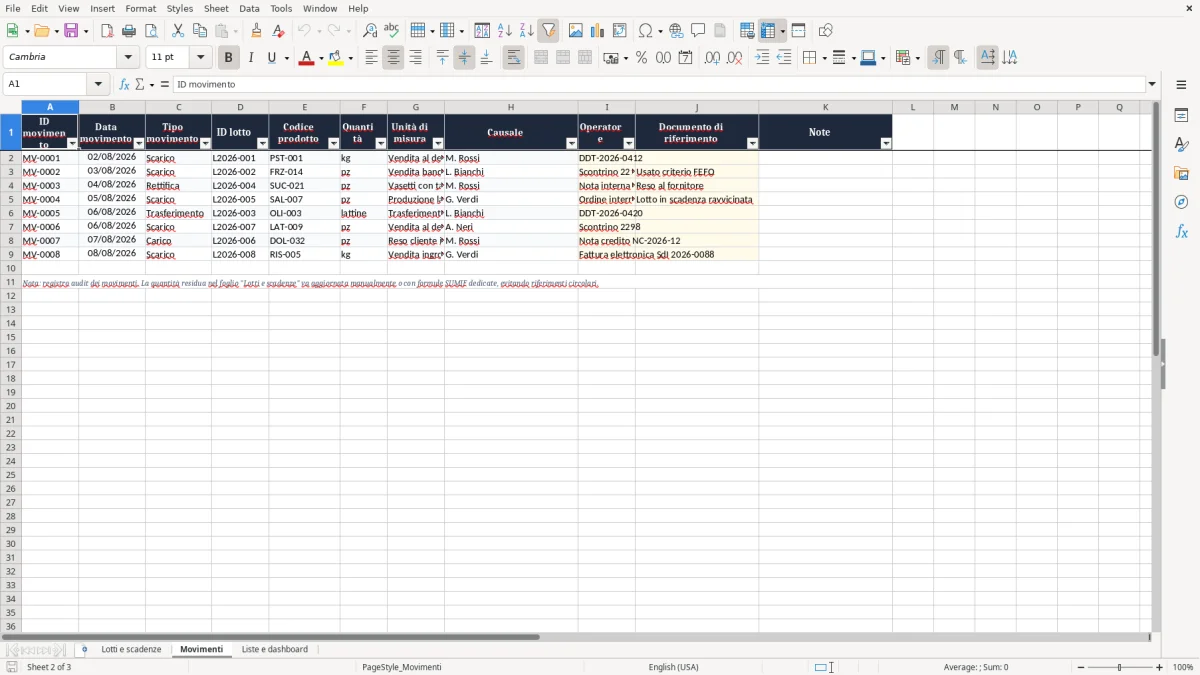Format the cell as percent
Viewport: 1200px width, 675px height.
[641, 58]
